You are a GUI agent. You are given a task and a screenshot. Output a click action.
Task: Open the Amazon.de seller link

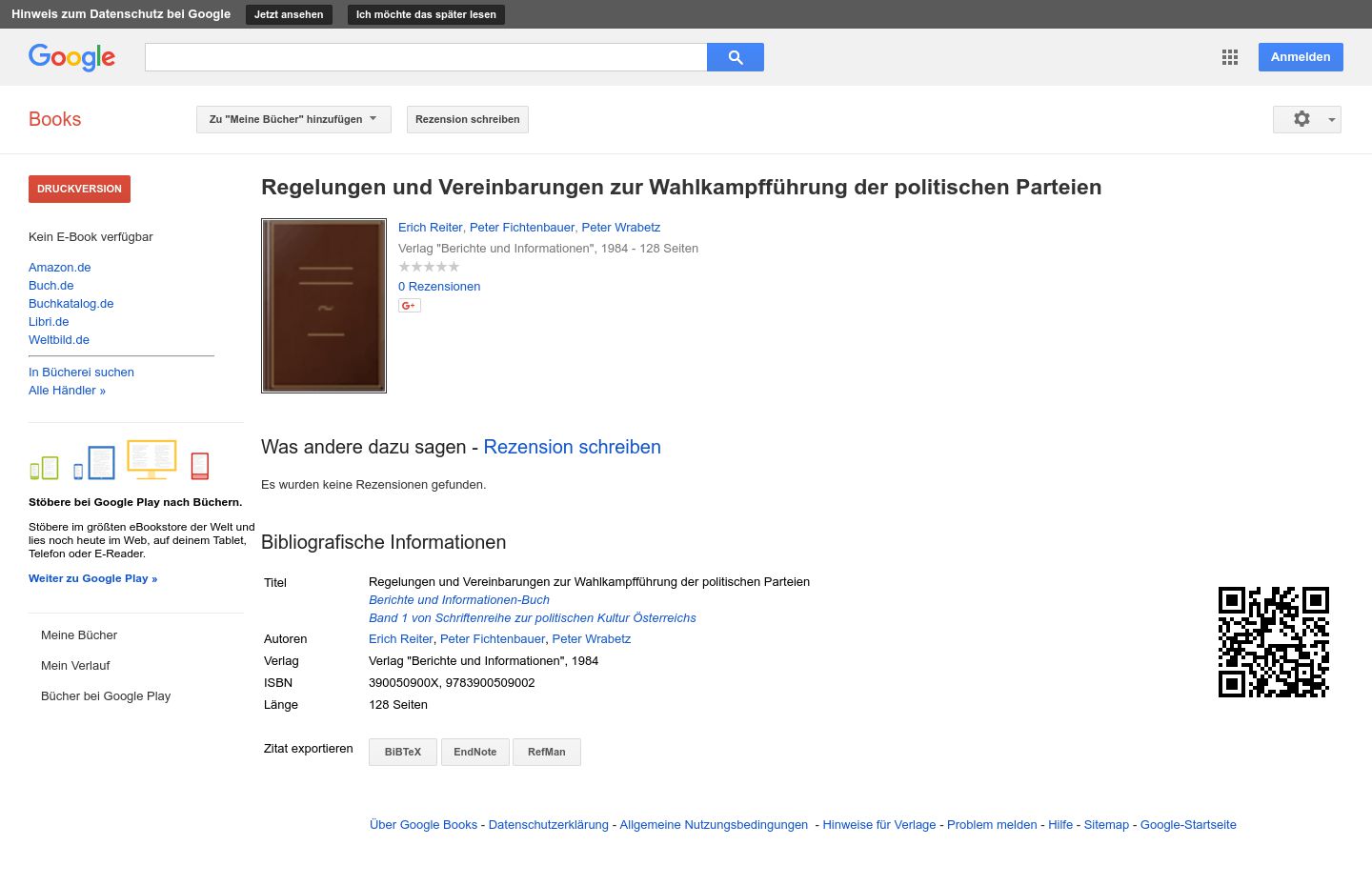tap(60, 268)
